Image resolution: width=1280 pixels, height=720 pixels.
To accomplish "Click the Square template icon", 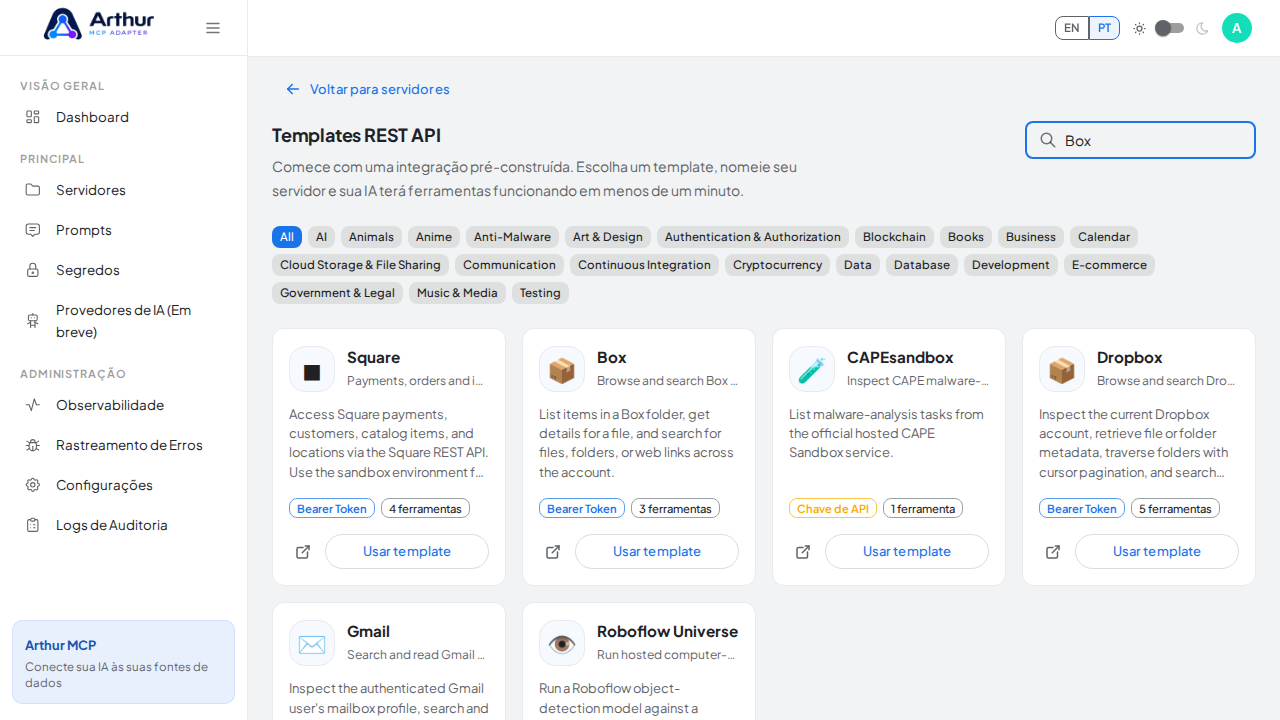I will (312, 369).
